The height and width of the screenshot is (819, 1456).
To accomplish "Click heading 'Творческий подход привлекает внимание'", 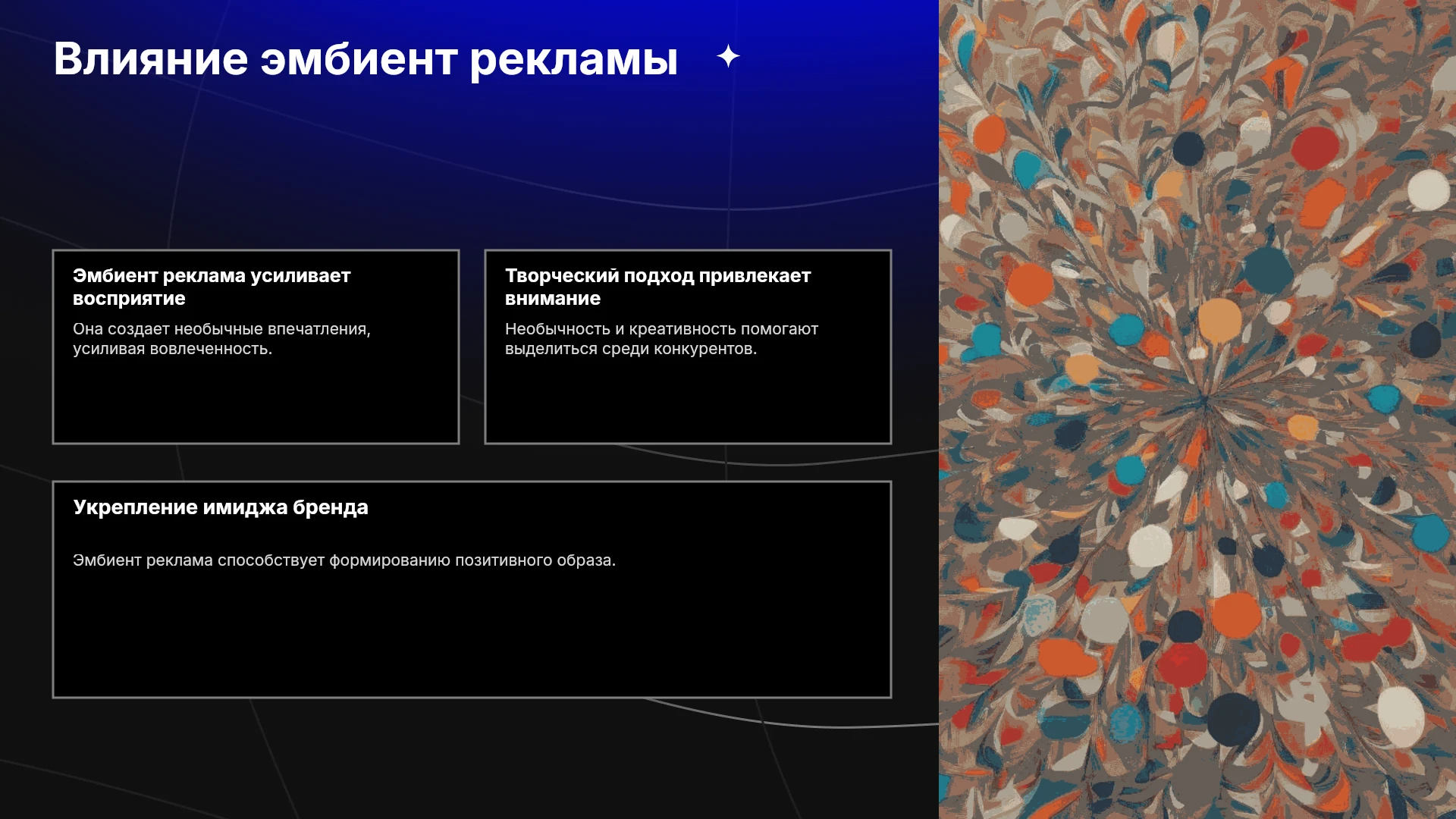I will 657,287.
